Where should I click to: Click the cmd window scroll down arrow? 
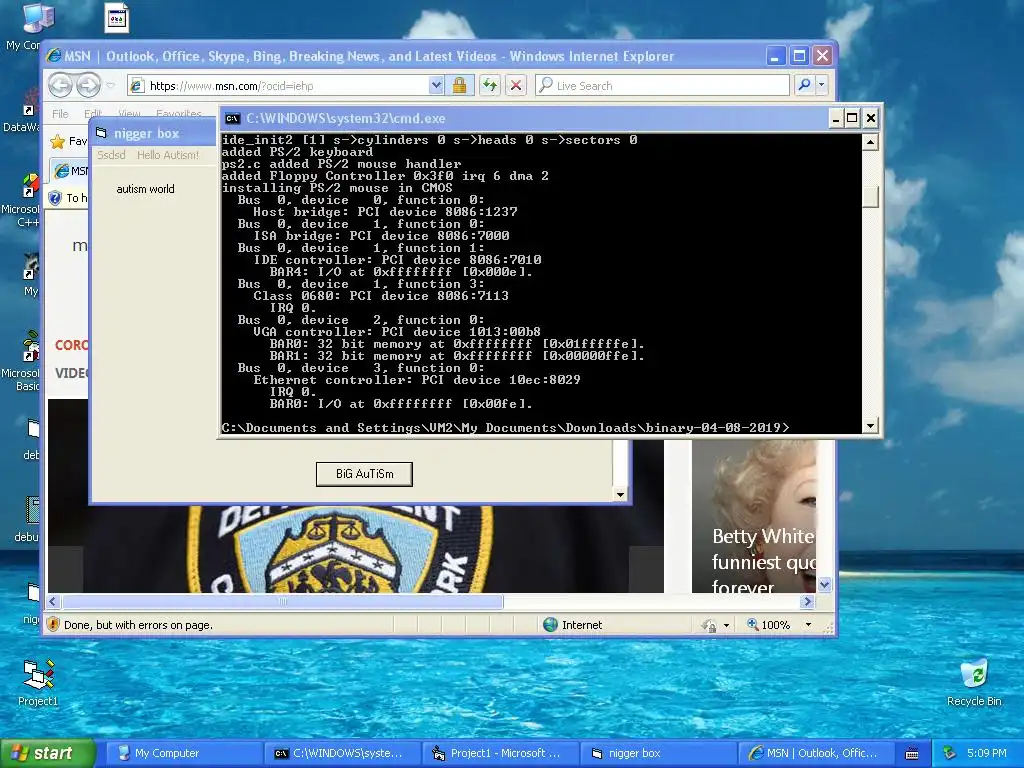(870, 426)
